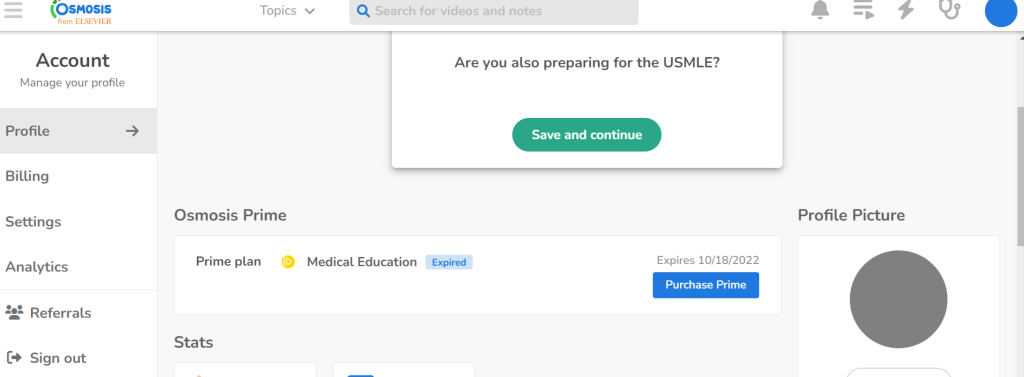The height and width of the screenshot is (377, 1024).
Task: Click the gray profile picture placeholder
Action: click(x=899, y=299)
